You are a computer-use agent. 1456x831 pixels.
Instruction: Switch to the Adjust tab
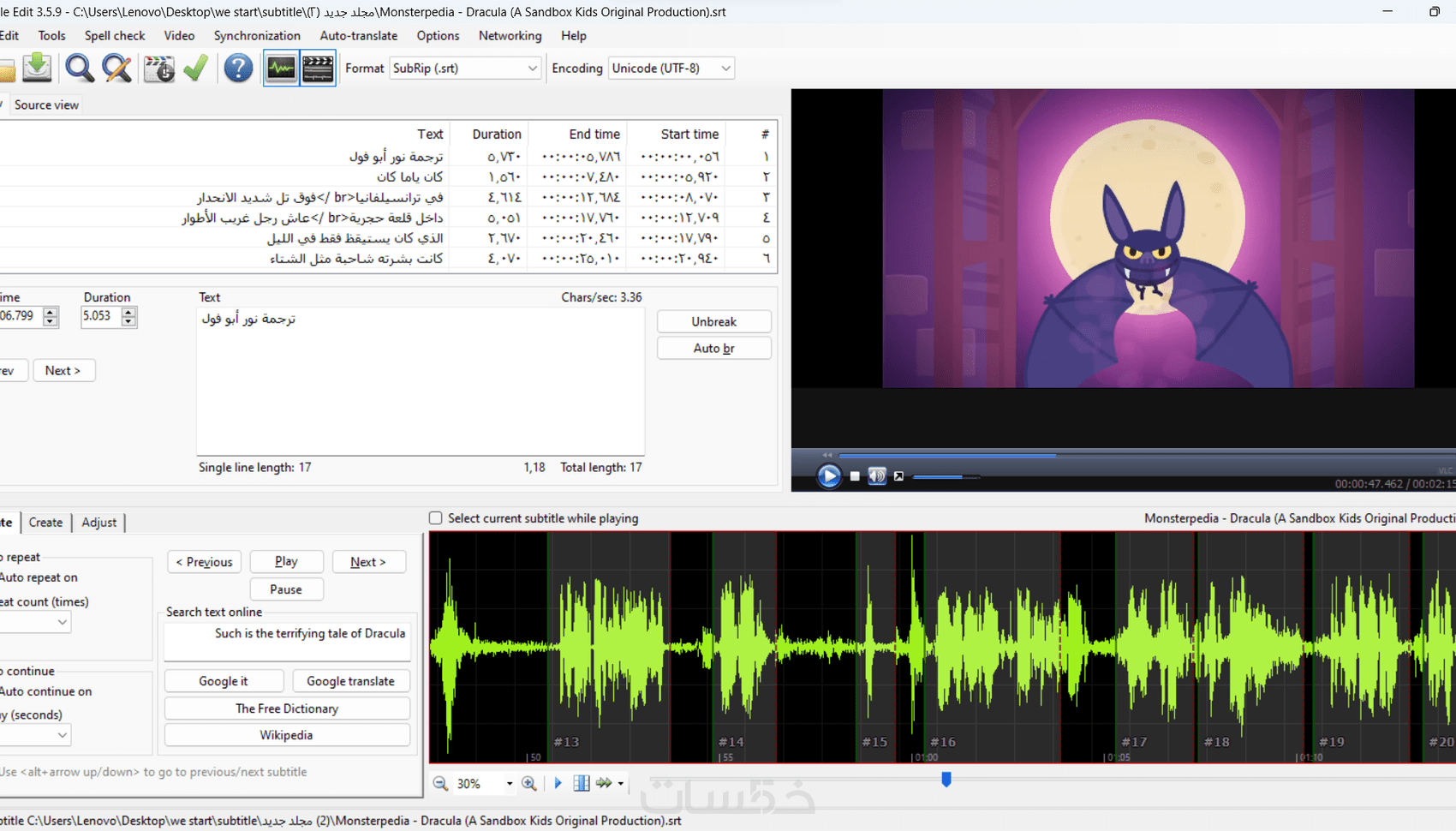(x=98, y=523)
